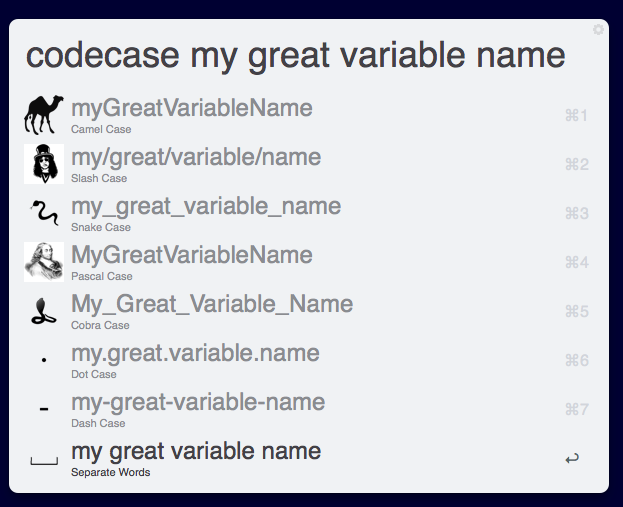
Task: Pick the my_great_variable_name result
Action: click(206, 206)
